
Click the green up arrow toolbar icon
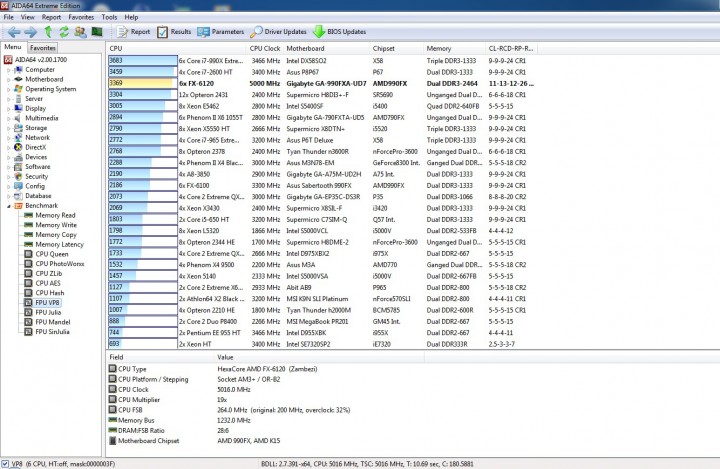(48, 32)
